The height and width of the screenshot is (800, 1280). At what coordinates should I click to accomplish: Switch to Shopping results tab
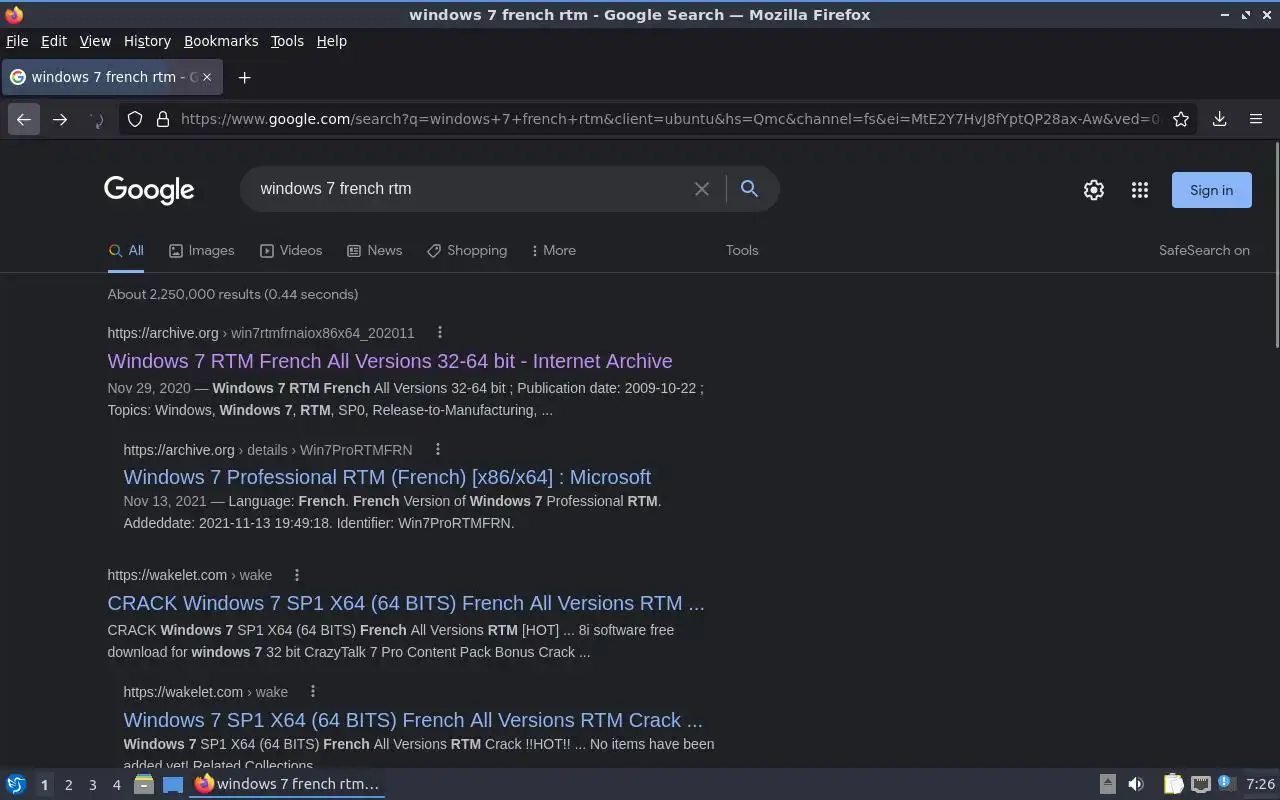(467, 250)
